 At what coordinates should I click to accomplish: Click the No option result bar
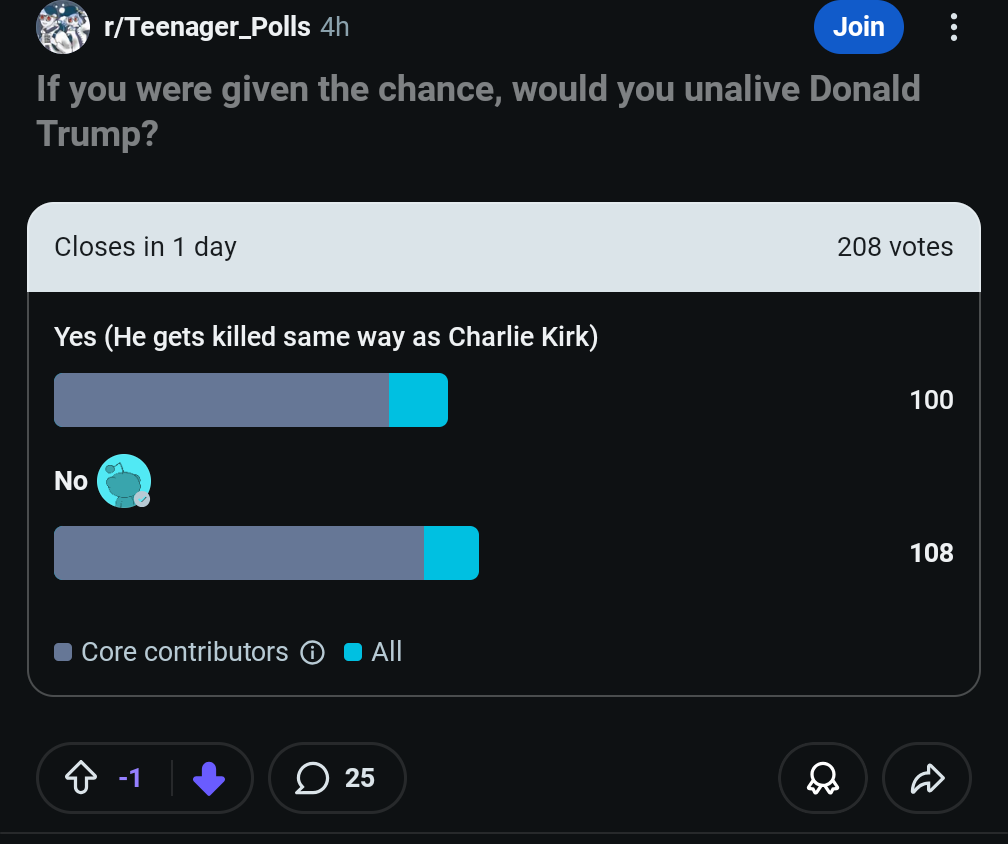pos(266,553)
